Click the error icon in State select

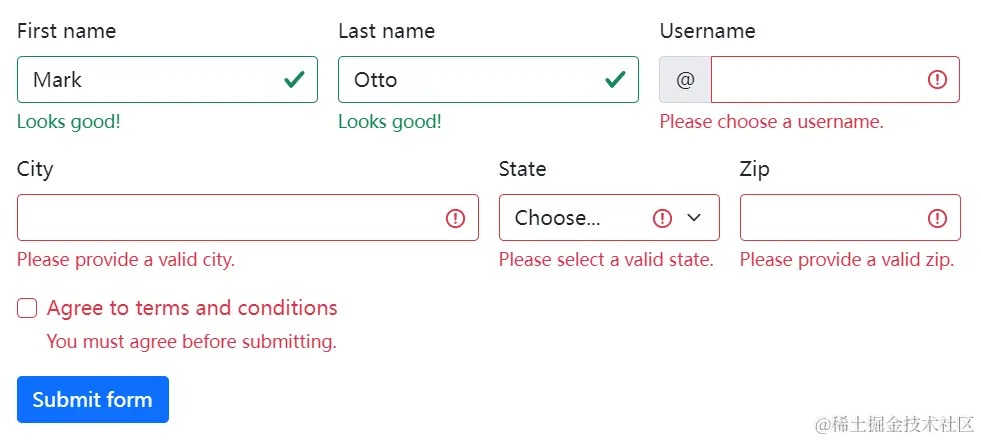(662, 218)
